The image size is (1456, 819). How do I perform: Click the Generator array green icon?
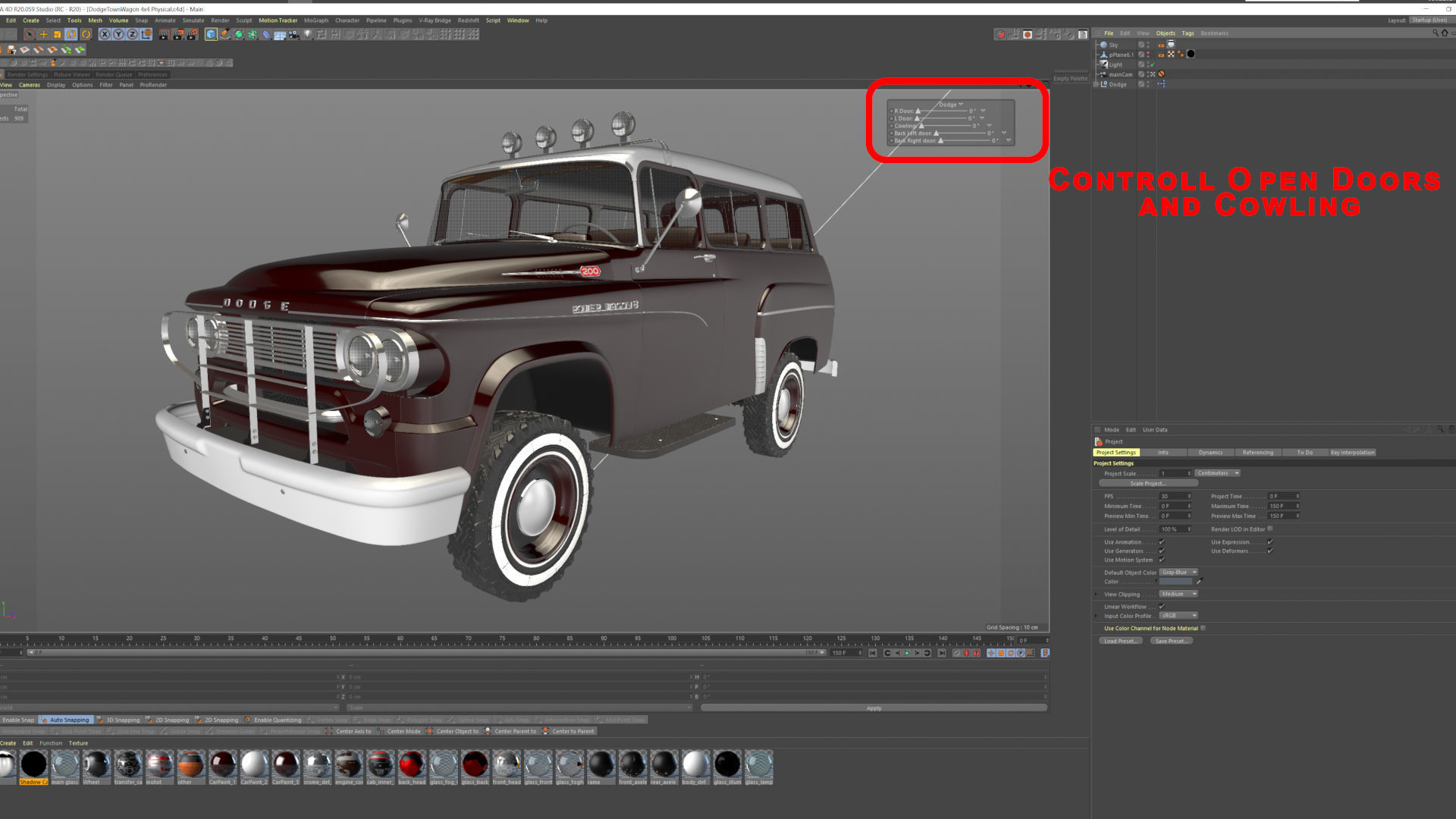252,34
